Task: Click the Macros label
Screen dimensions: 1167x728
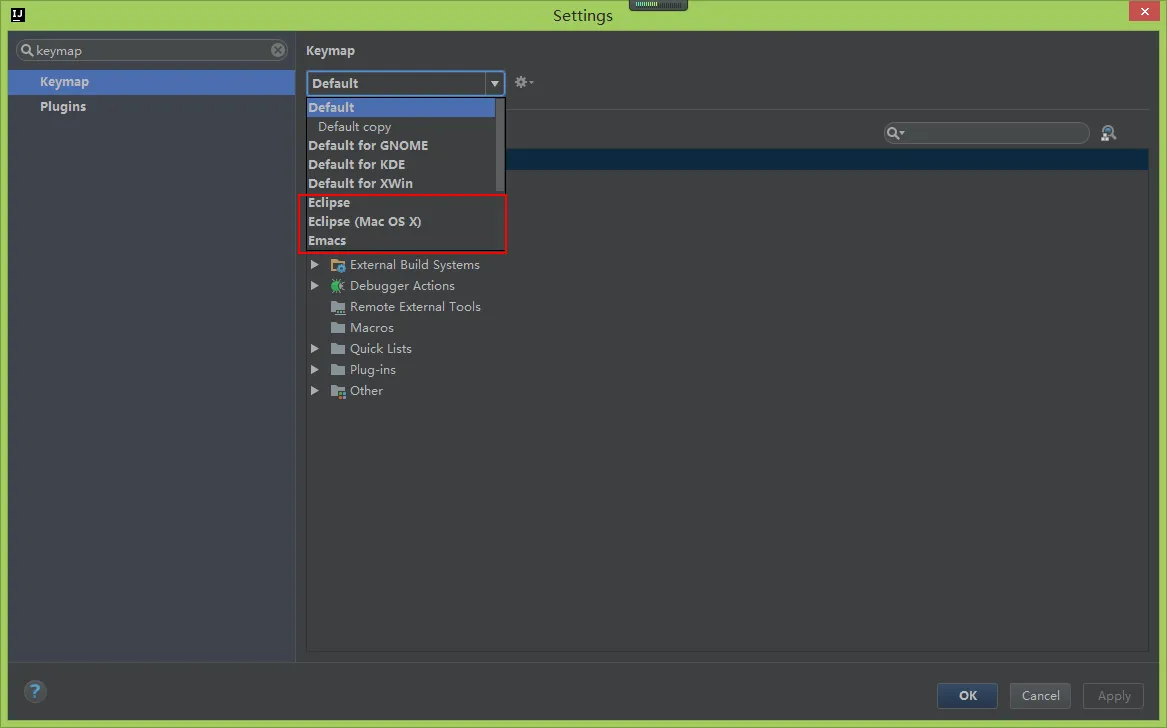Action: (x=371, y=328)
